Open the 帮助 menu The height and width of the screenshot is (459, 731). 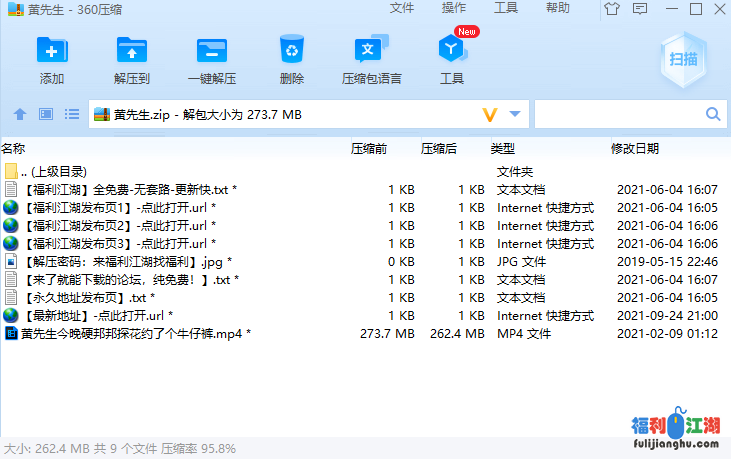(558, 8)
